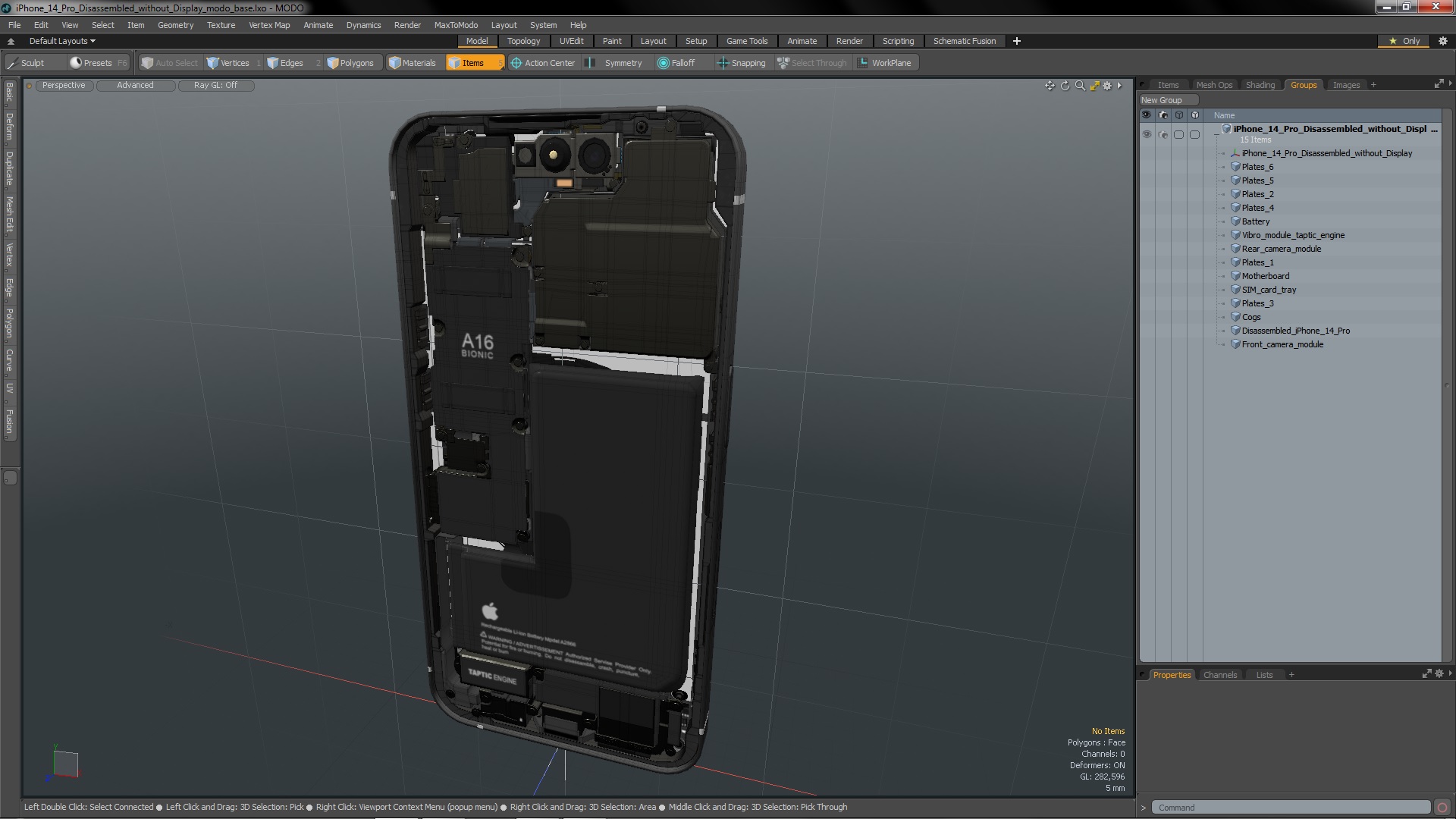1456x819 pixels.
Task: Click the Groups panel vertical scrollbar
Action: pyautogui.click(x=1447, y=387)
